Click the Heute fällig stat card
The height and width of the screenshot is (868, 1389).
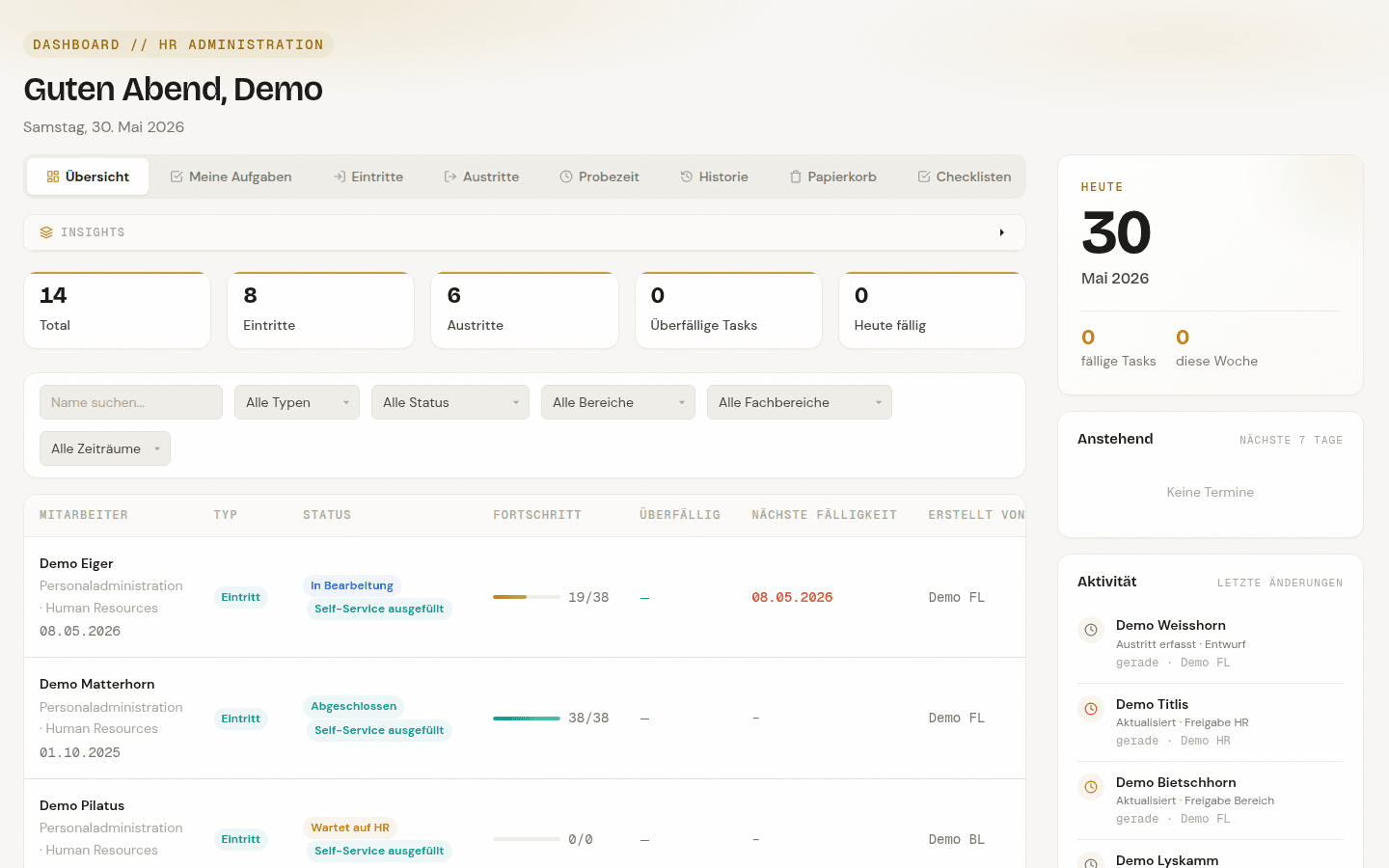coord(932,310)
